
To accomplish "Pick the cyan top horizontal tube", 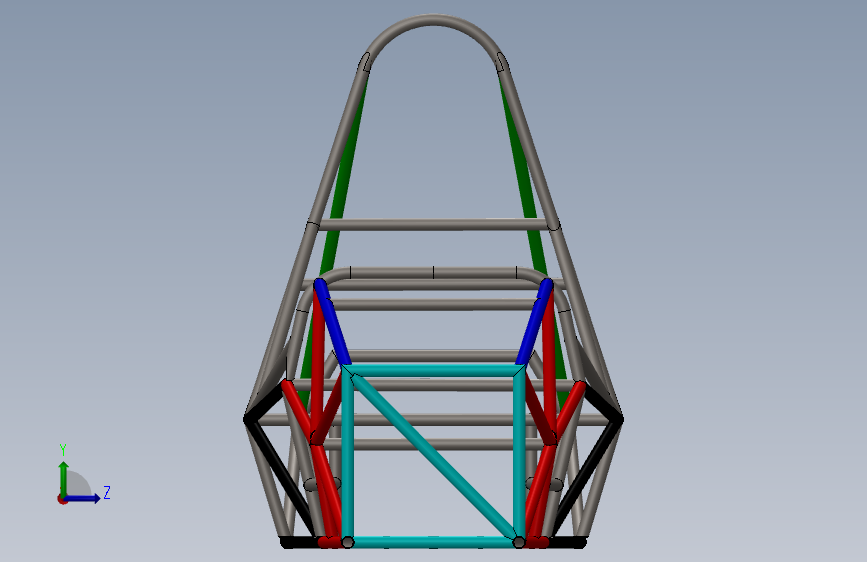I will point(434,371).
